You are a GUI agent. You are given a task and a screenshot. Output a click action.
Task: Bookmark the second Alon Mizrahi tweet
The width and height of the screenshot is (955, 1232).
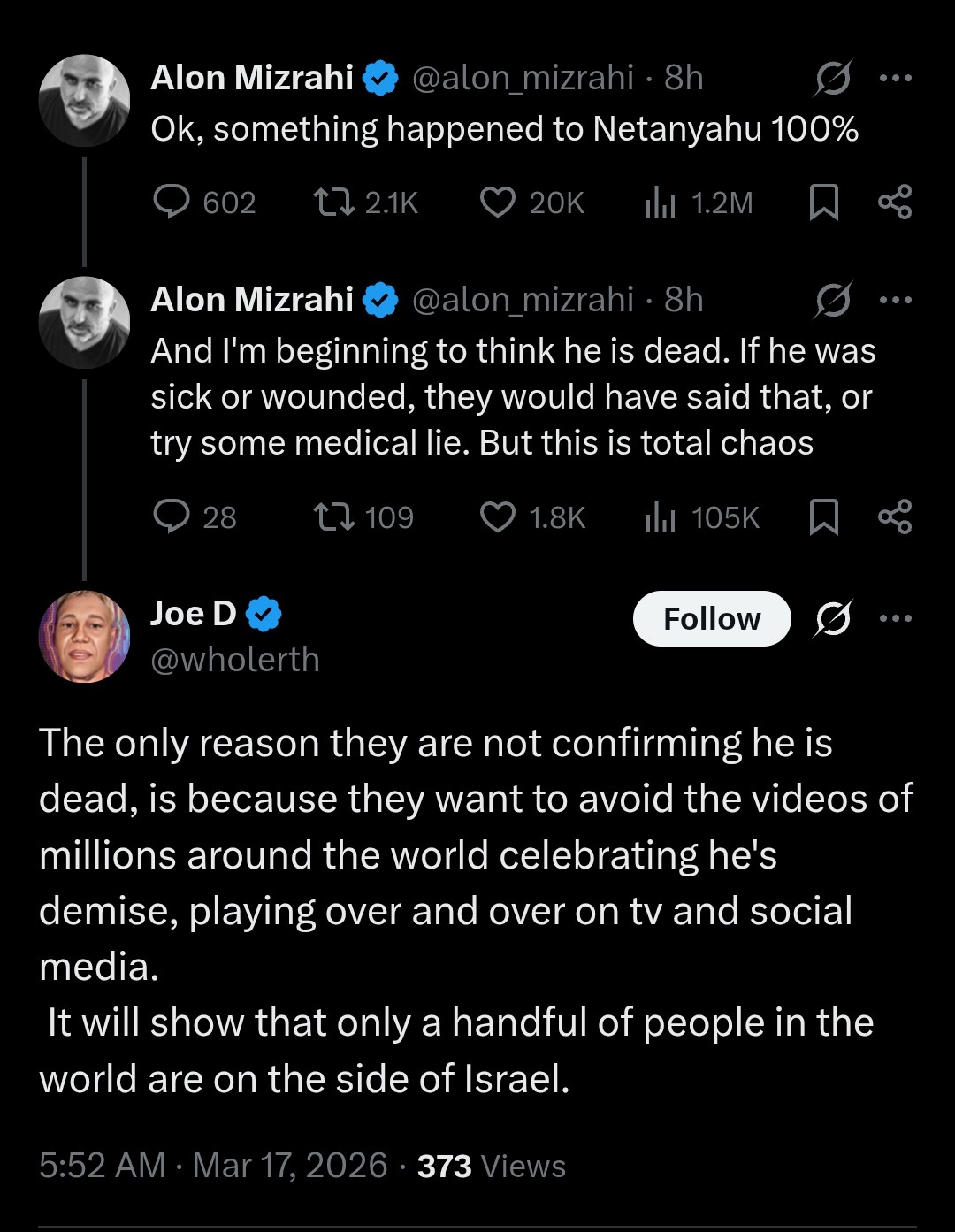pyautogui.click(x=824, y=517)
